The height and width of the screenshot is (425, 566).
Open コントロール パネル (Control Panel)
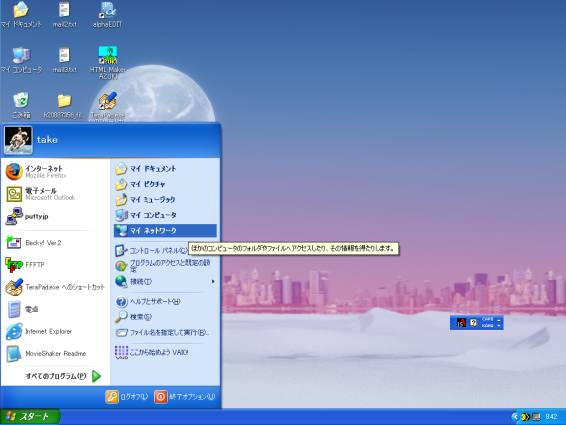click(x=151, y=250)
